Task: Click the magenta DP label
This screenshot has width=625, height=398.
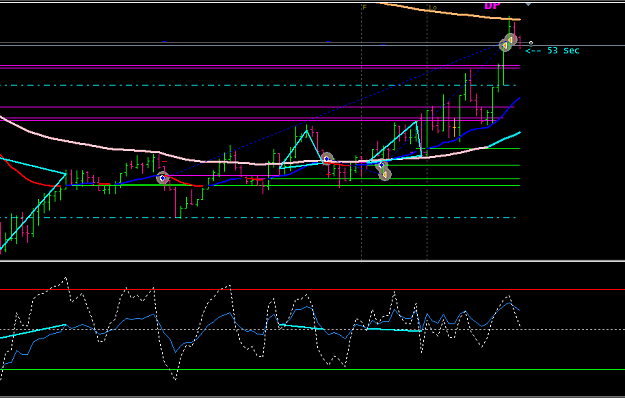Action: 492,6
